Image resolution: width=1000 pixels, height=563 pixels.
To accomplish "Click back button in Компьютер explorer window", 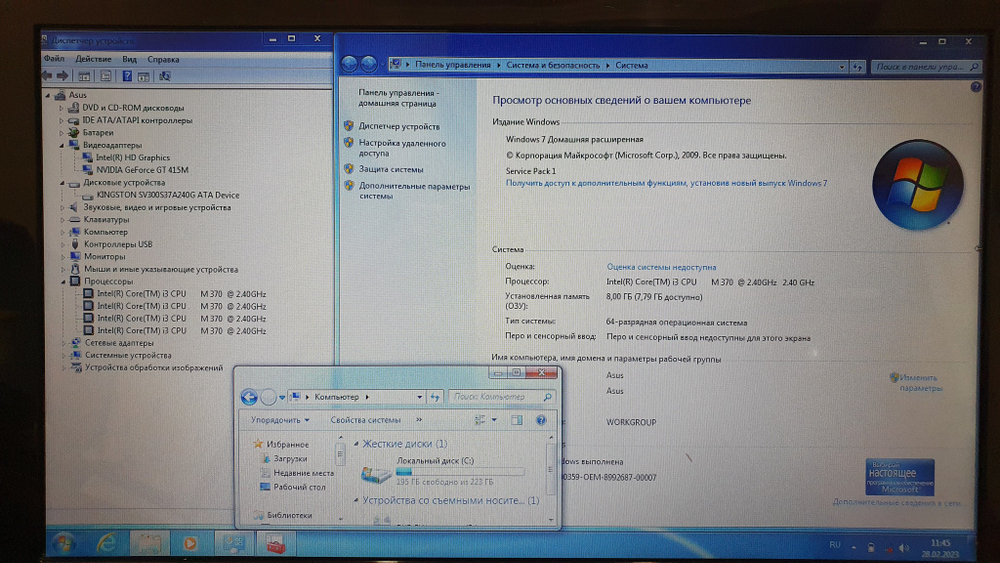I will click(249, 397).
